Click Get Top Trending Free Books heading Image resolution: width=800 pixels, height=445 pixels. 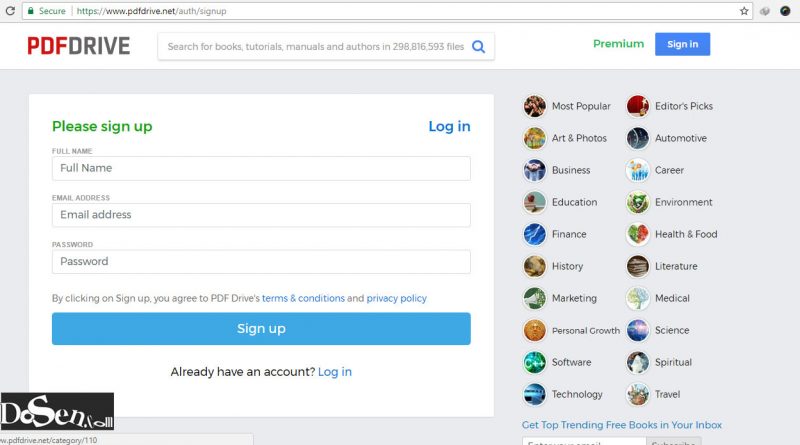(x=621, y=425)
